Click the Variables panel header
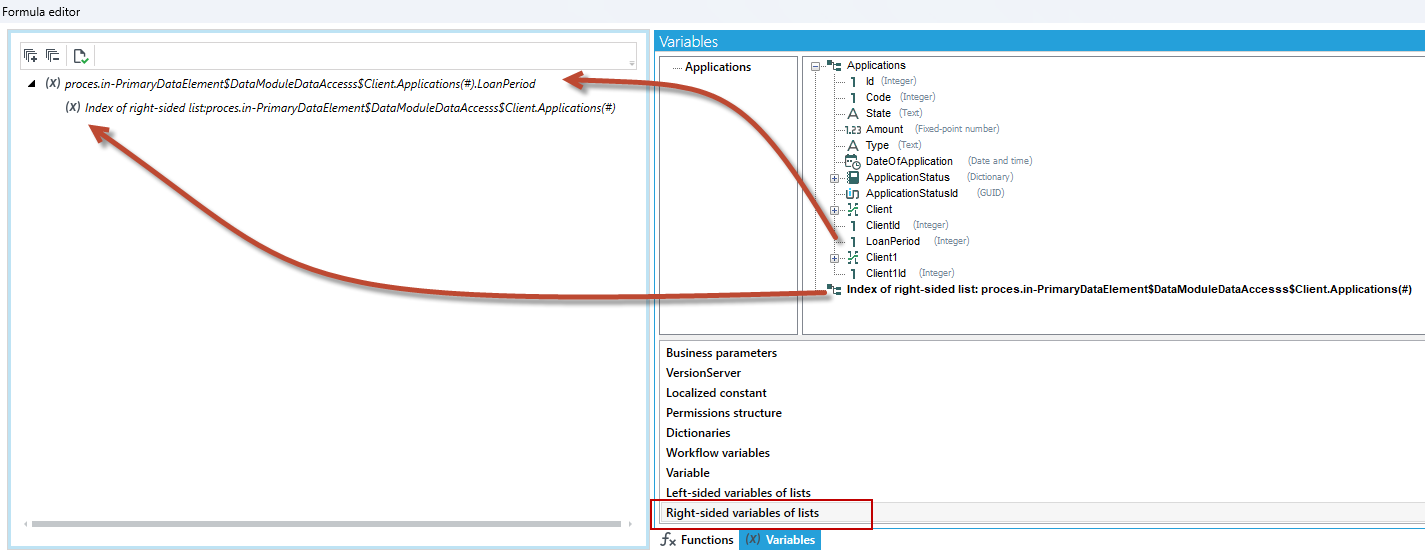Image resolution: width=1425 pixels, height=553 pixels. (x=1040, y=42)
